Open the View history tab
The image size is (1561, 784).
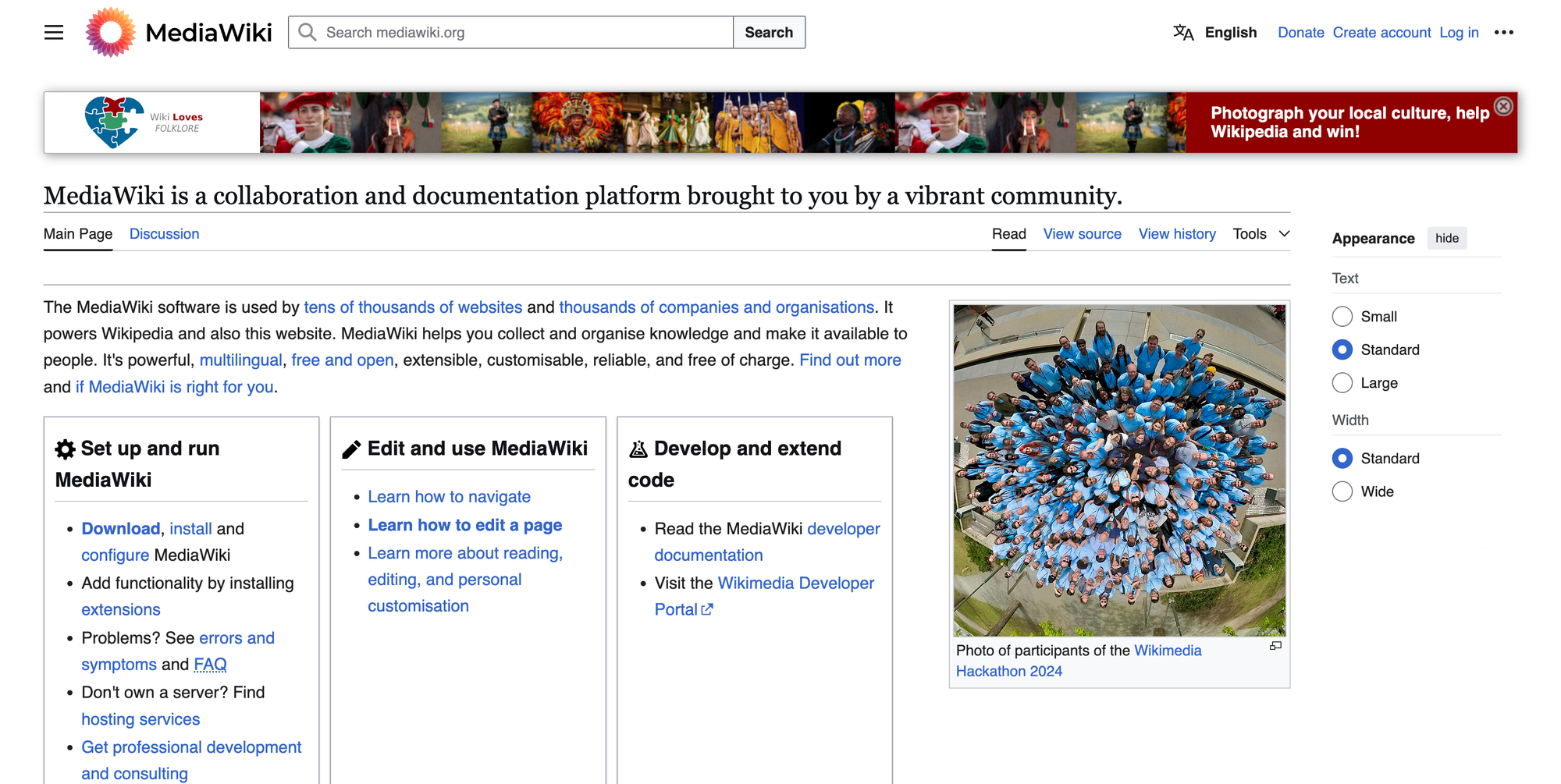pos(1177,233)
